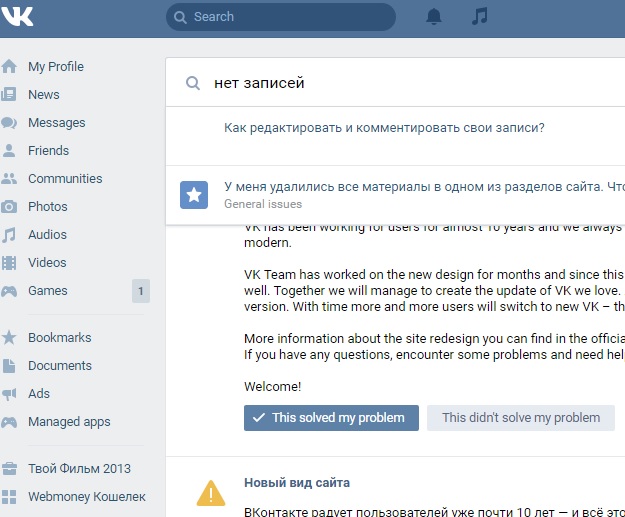This screenshot has height=517, width=625.
Task: Open the music note player icon
Action: click(480, 17)
